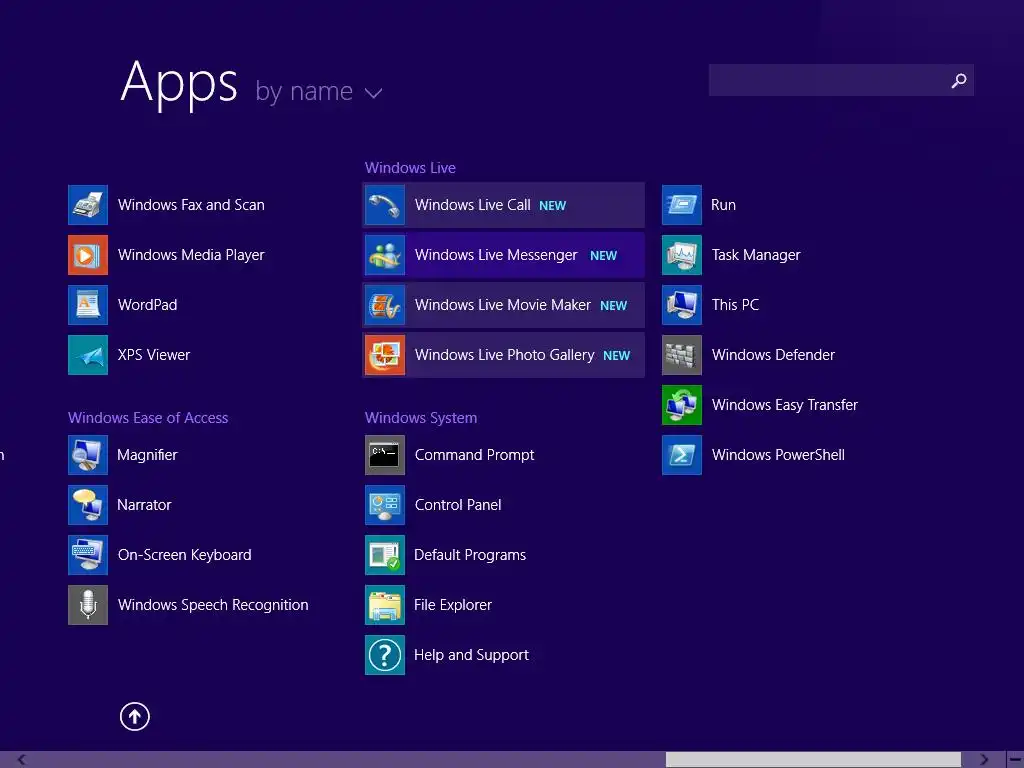
Task: Open the Windows Live Messenger icon
Action: coord(385,255)
